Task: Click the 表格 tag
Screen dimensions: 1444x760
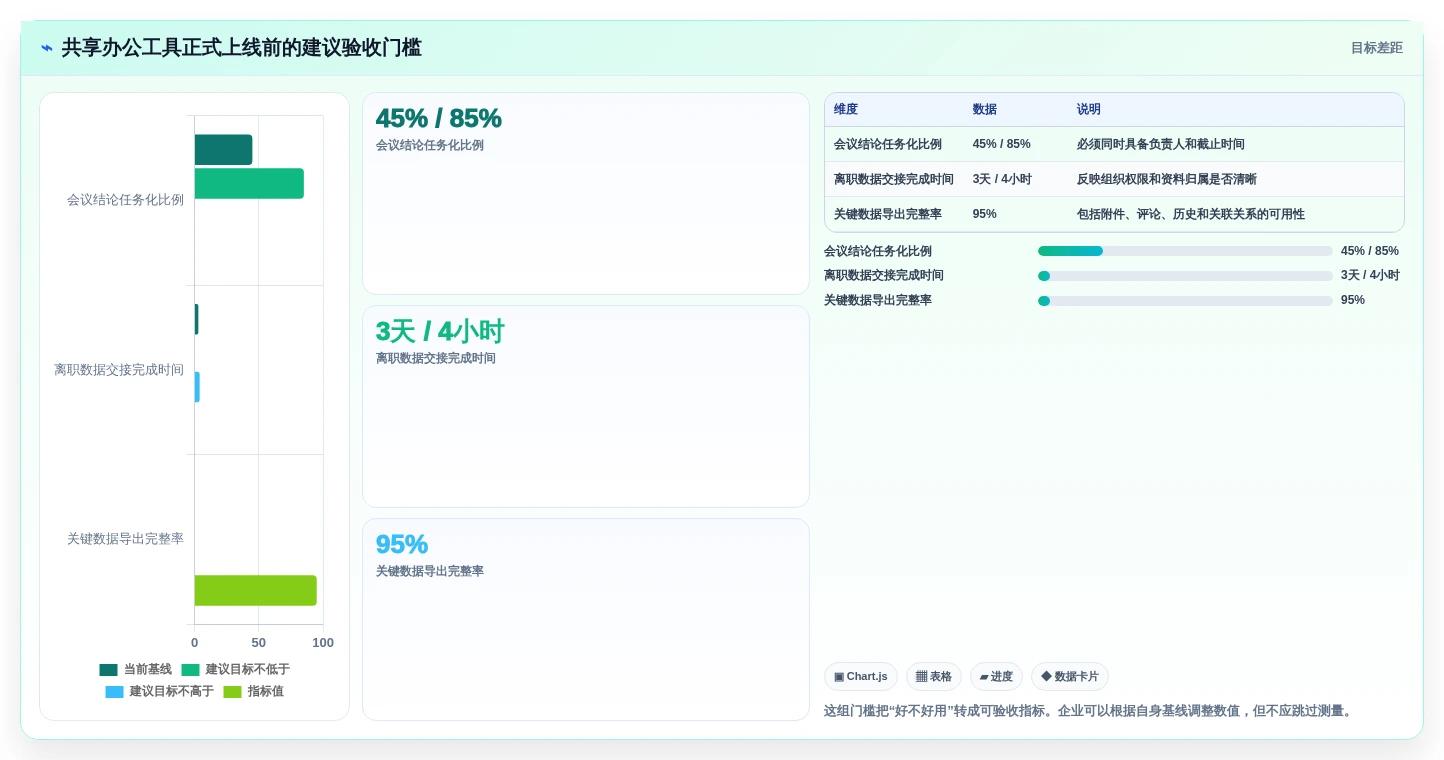Action: (934, 677)
